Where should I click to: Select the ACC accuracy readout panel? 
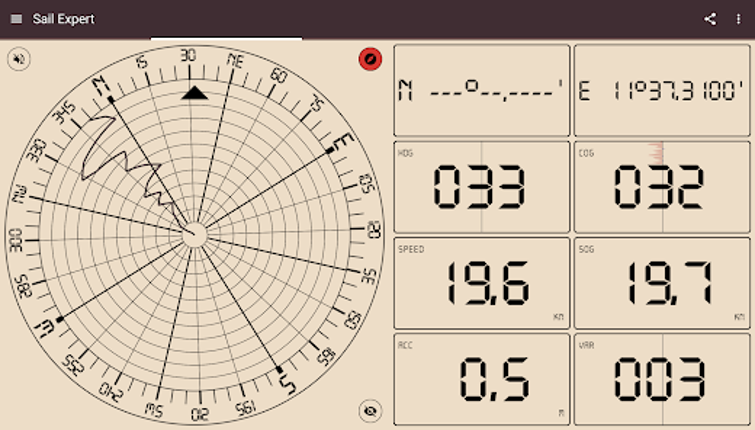click(x=481, y=379)
